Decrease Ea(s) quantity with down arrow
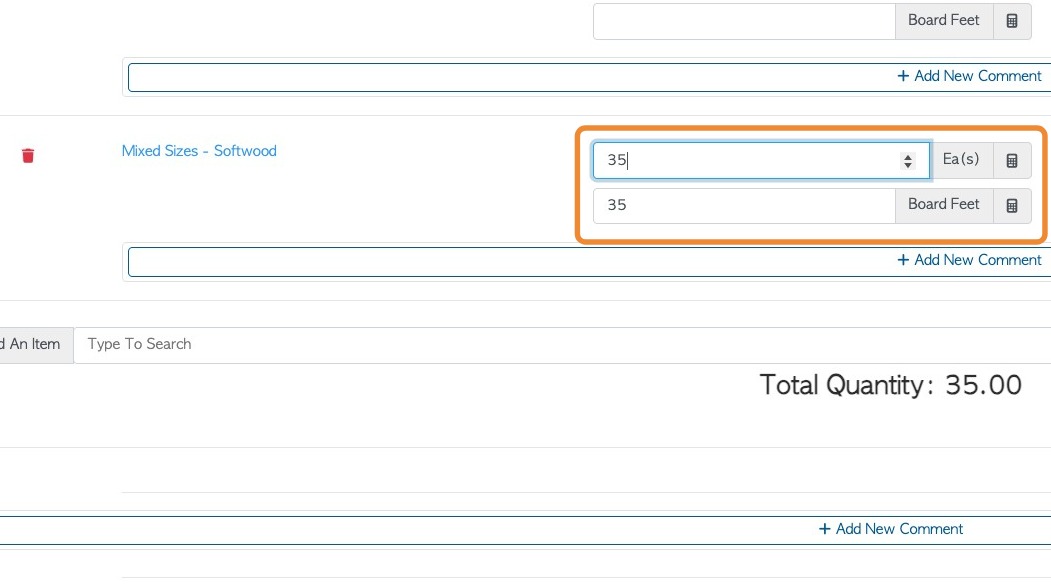This screenshot has height=587, width=1051. [908, 166]
